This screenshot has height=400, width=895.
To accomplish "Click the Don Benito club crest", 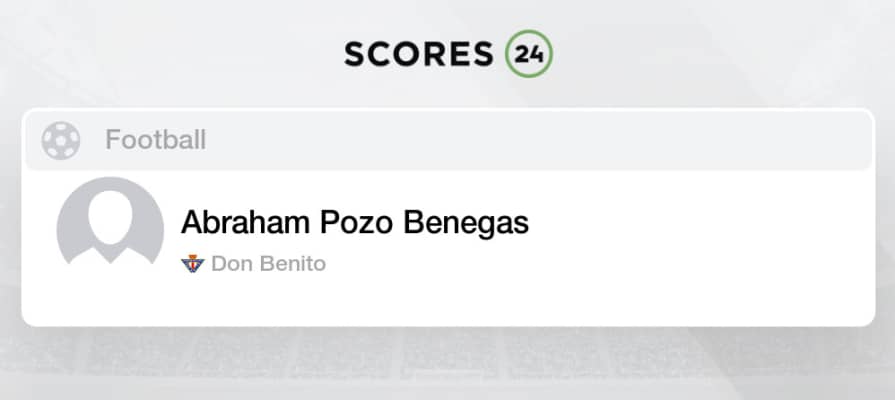I will tap(192, 264).
